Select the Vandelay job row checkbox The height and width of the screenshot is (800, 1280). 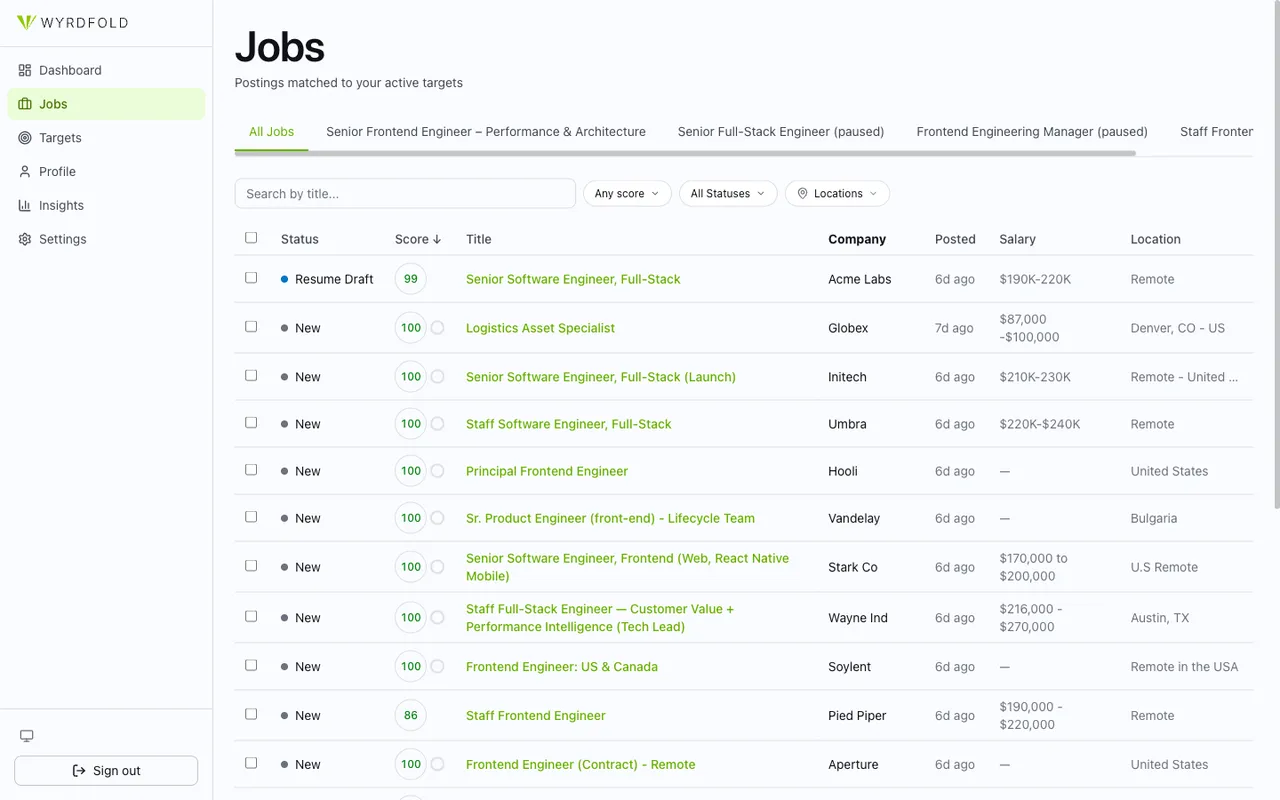click(x=251, y=517)
